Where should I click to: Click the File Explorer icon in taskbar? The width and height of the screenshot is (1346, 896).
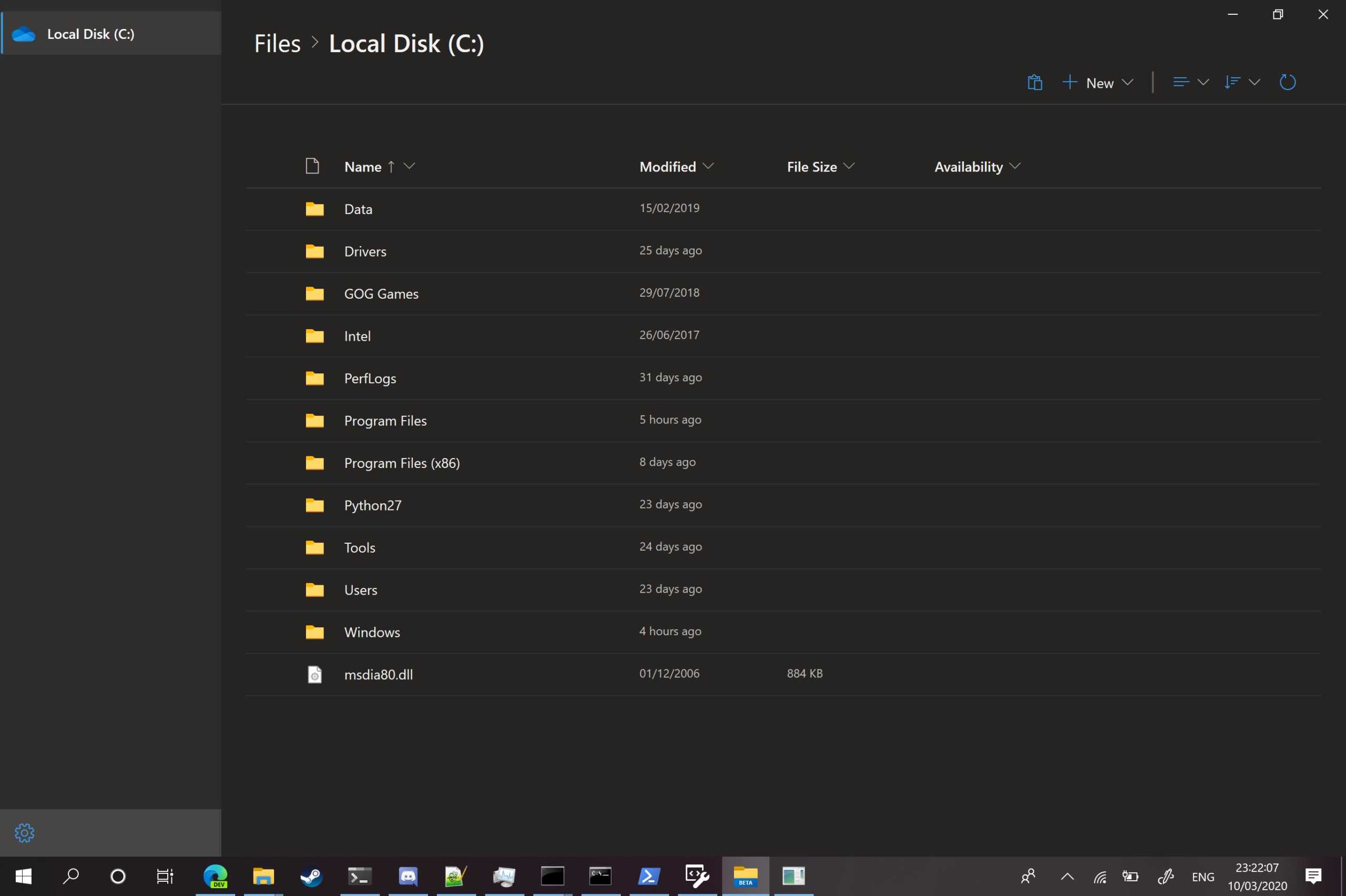click(264, 876)
